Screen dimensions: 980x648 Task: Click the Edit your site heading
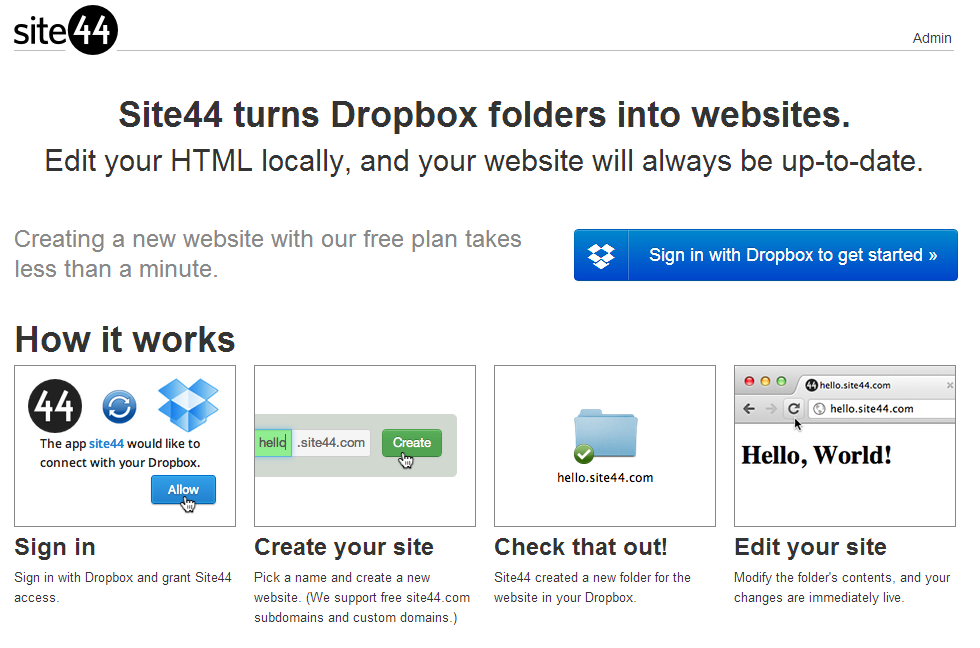tap(810, 547)
